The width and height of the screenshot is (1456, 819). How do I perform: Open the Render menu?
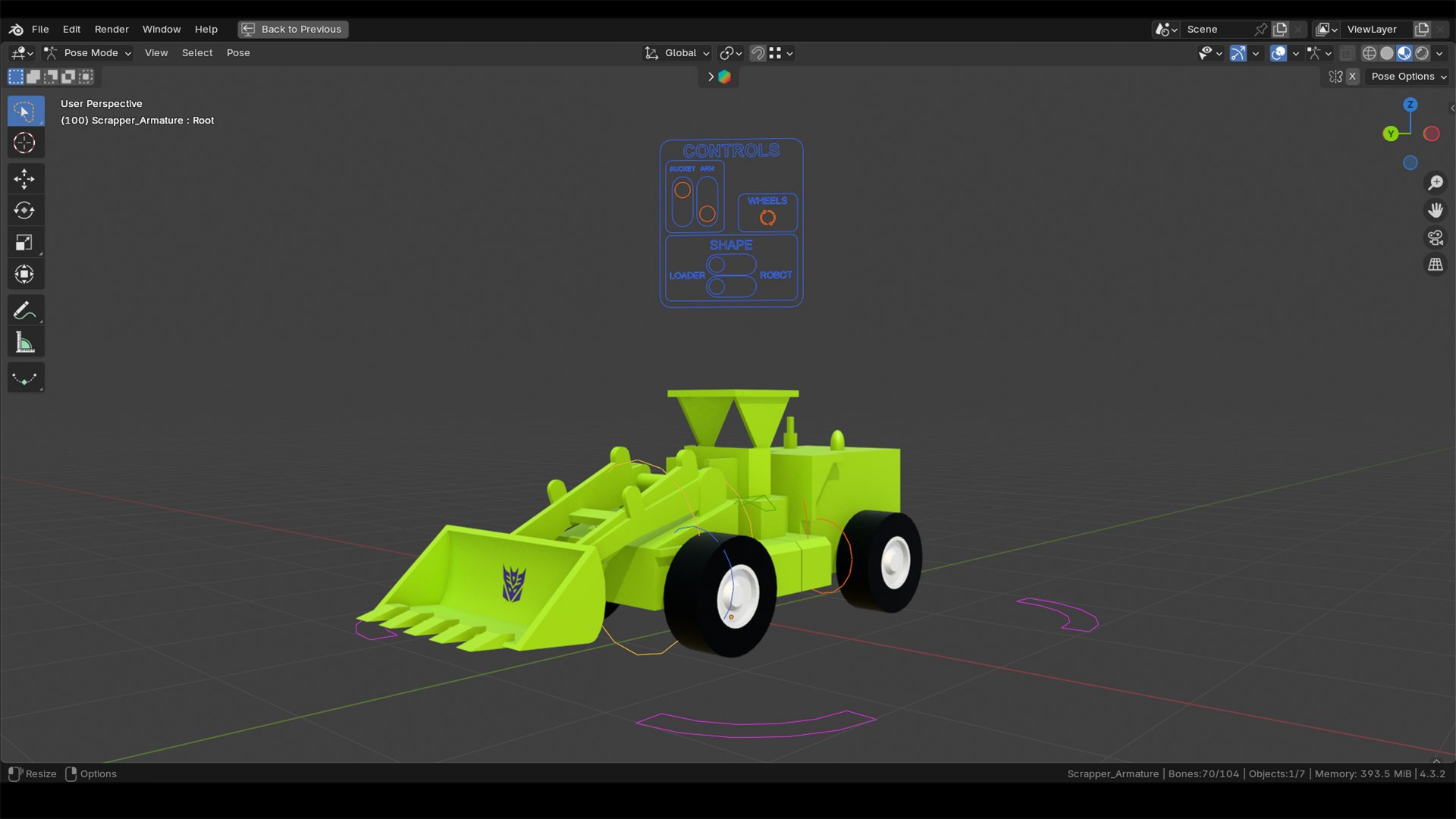coord(111,30)
